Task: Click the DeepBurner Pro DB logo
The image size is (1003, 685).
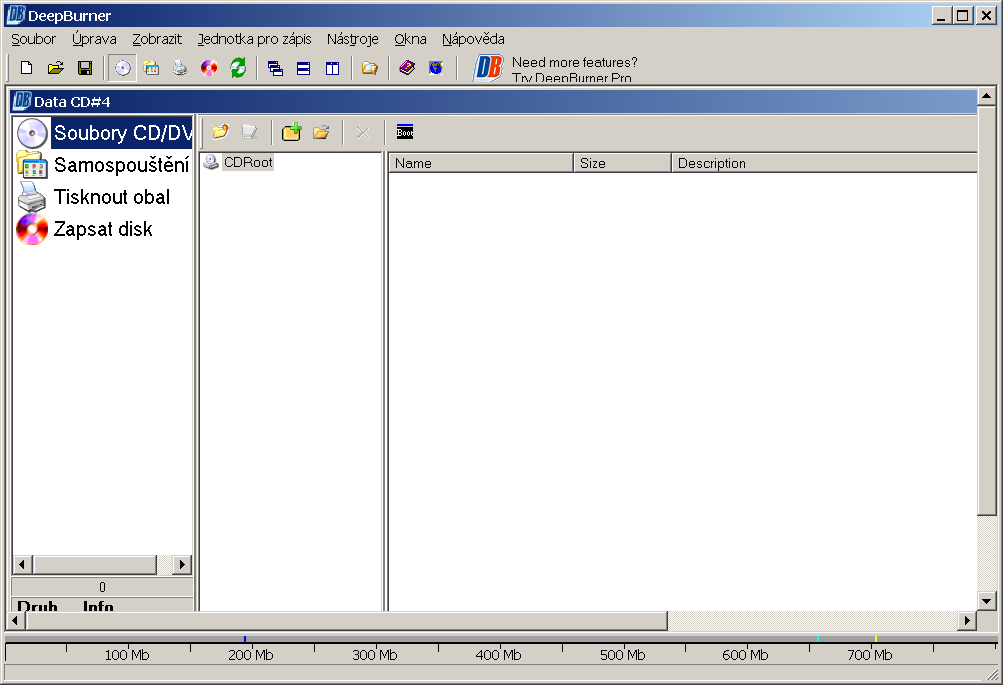Action: coord(488,68)
